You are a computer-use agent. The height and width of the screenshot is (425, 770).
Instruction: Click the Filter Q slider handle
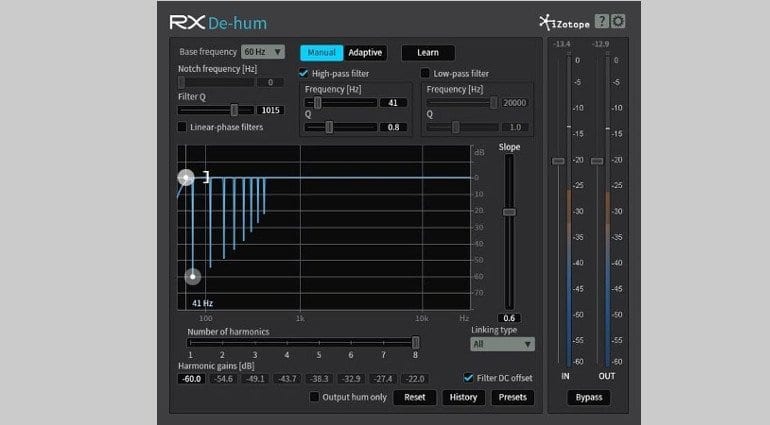coord(234,110)
